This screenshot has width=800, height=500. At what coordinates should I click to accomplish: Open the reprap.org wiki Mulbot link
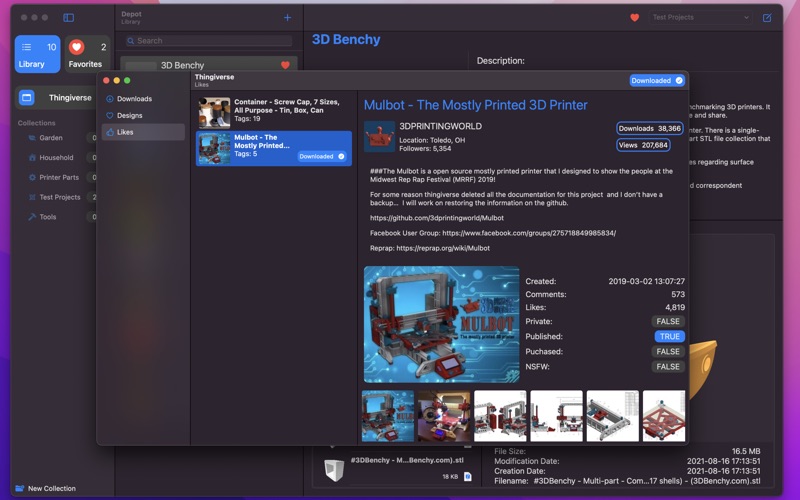click(x=443, y=248)
